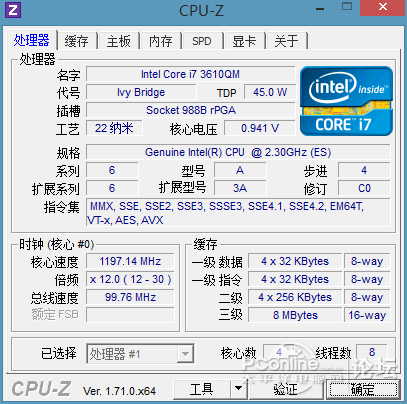
Task: Click the 验证 button
Action: (285, 389)
